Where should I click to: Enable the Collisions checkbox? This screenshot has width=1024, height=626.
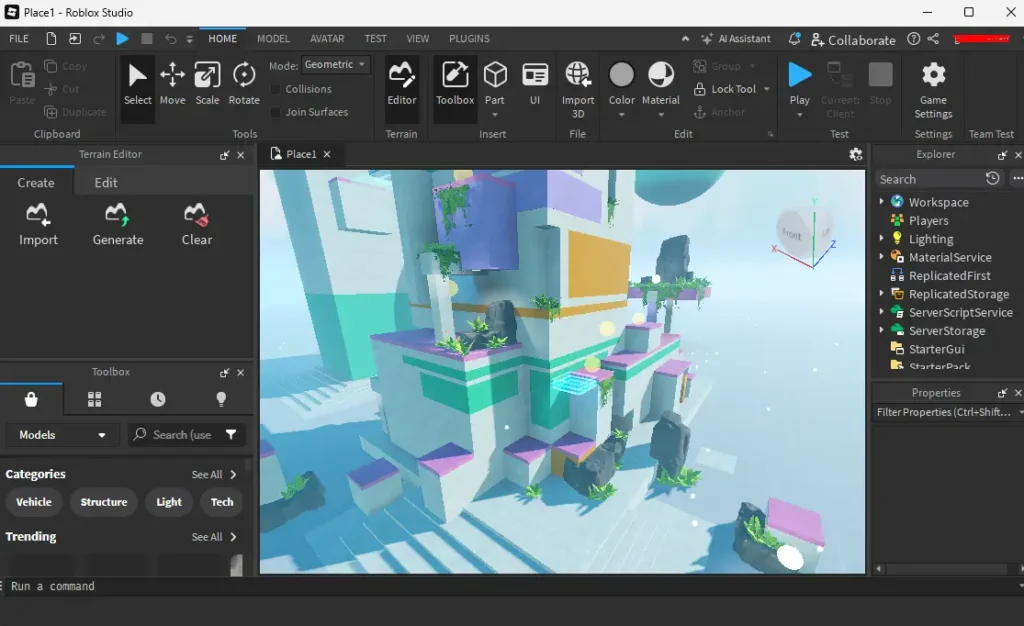(277, 89)
